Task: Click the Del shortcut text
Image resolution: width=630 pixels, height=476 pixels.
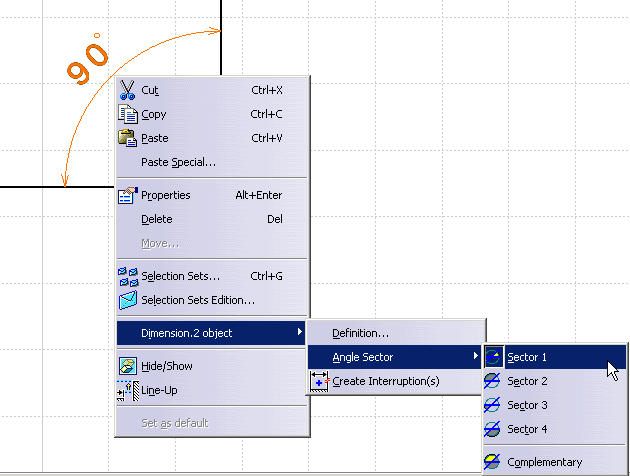Action: (275, 219)
